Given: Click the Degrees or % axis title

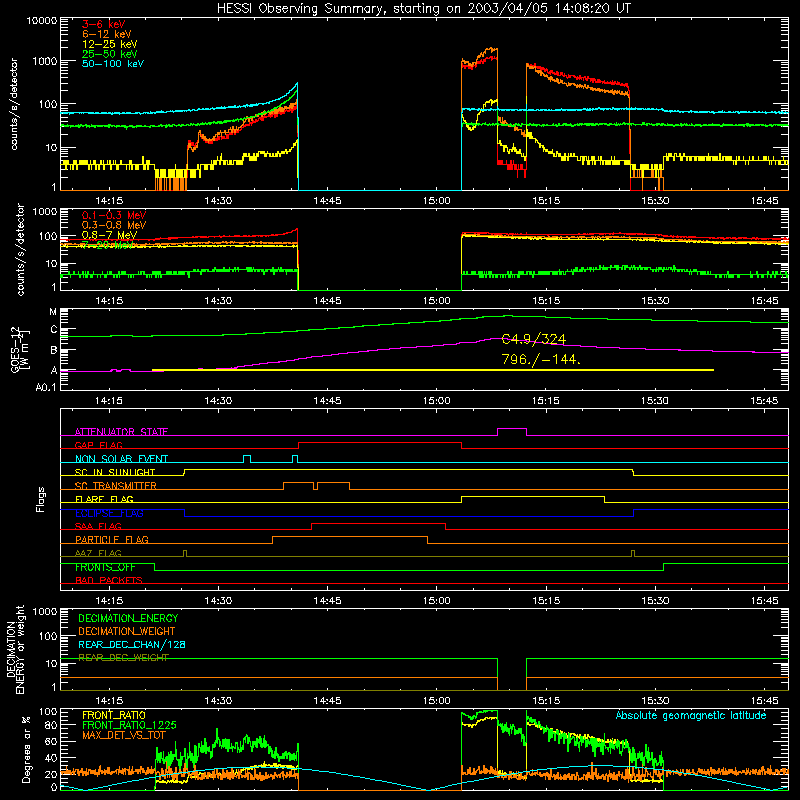Looking at the screenshot, I should (26, 749).
